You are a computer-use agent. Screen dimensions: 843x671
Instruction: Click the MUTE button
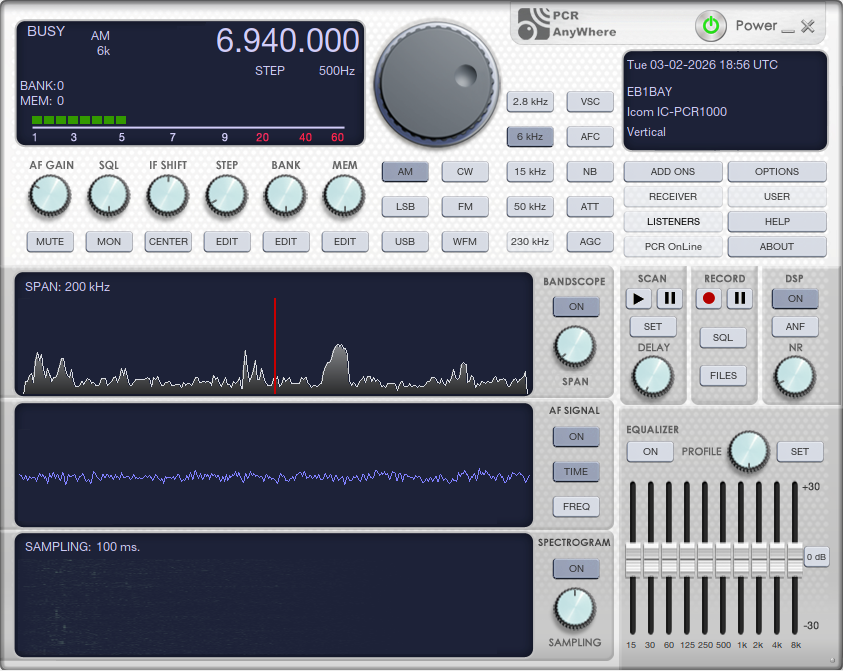coord(50,242)
